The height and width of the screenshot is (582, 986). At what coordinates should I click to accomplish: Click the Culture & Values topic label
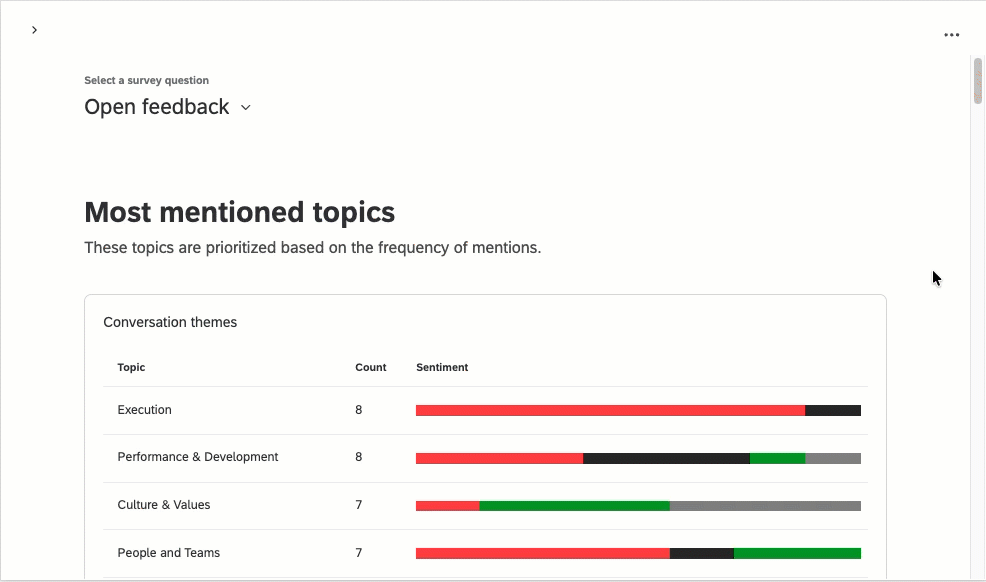[x=163, y=505]
